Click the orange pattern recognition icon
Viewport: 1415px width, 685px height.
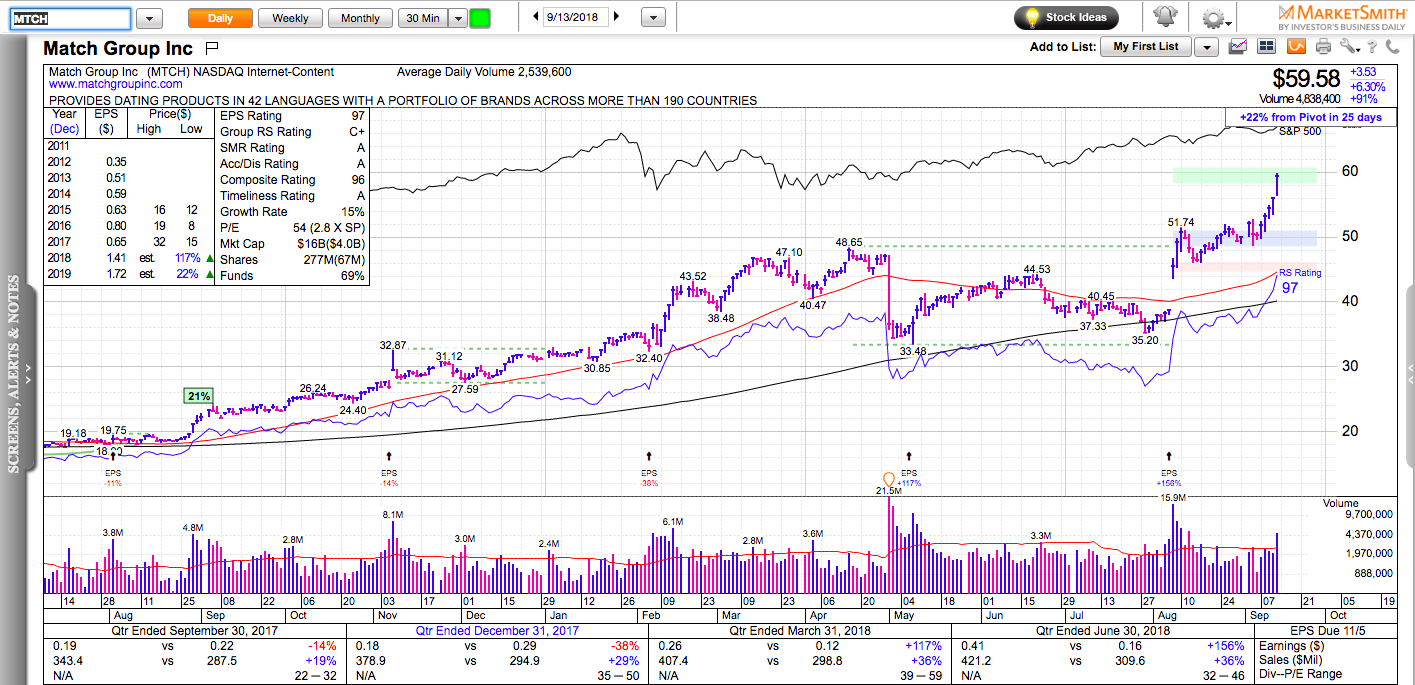tap(1296, 46)
